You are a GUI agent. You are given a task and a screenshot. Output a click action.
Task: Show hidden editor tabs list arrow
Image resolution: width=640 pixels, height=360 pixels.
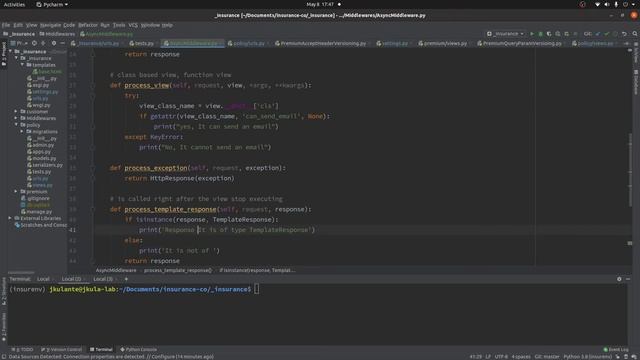coord(627,43)
